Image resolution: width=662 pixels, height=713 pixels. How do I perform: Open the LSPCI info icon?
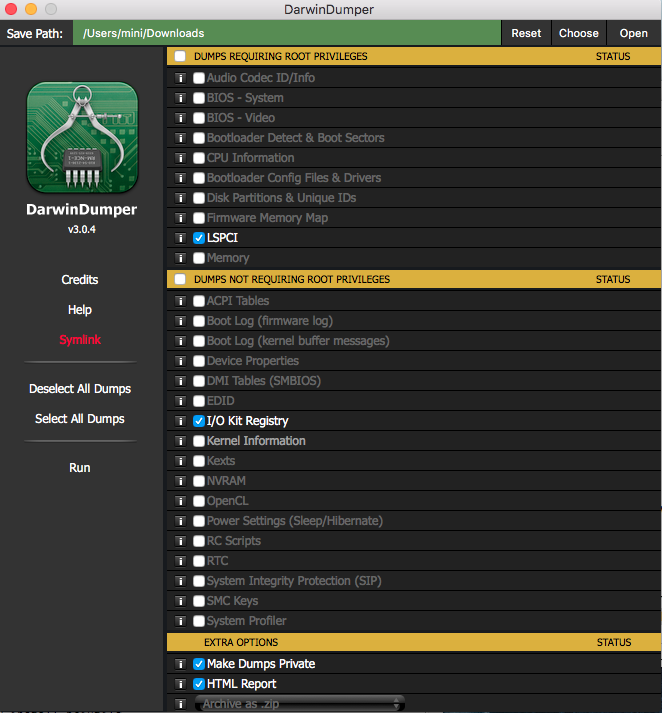point(181,238)
